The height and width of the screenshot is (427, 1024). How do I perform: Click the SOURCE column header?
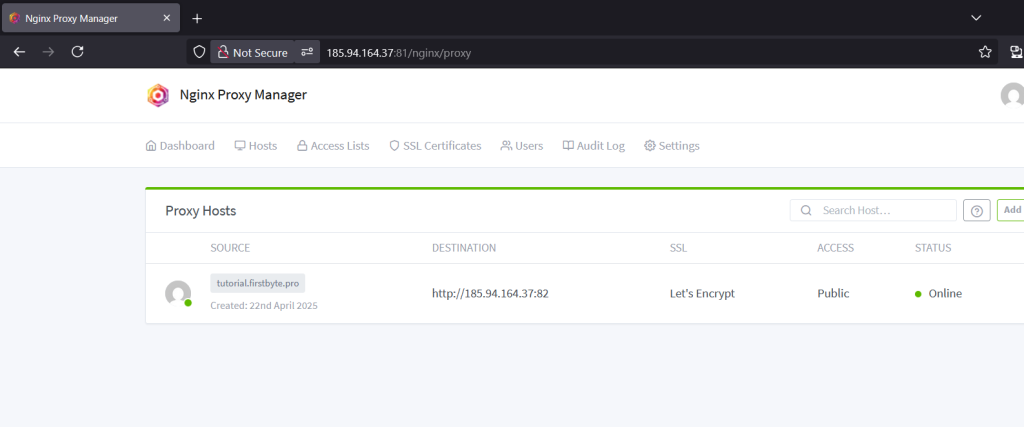[230, 248]
